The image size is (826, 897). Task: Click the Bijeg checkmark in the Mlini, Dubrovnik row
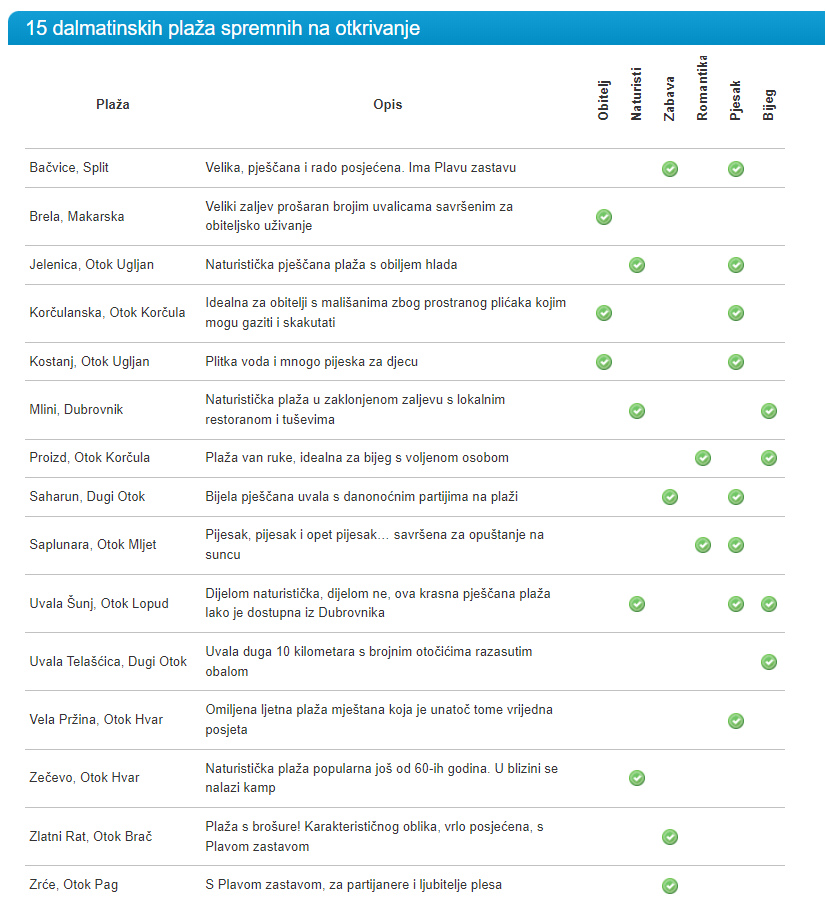coord(769,411)
